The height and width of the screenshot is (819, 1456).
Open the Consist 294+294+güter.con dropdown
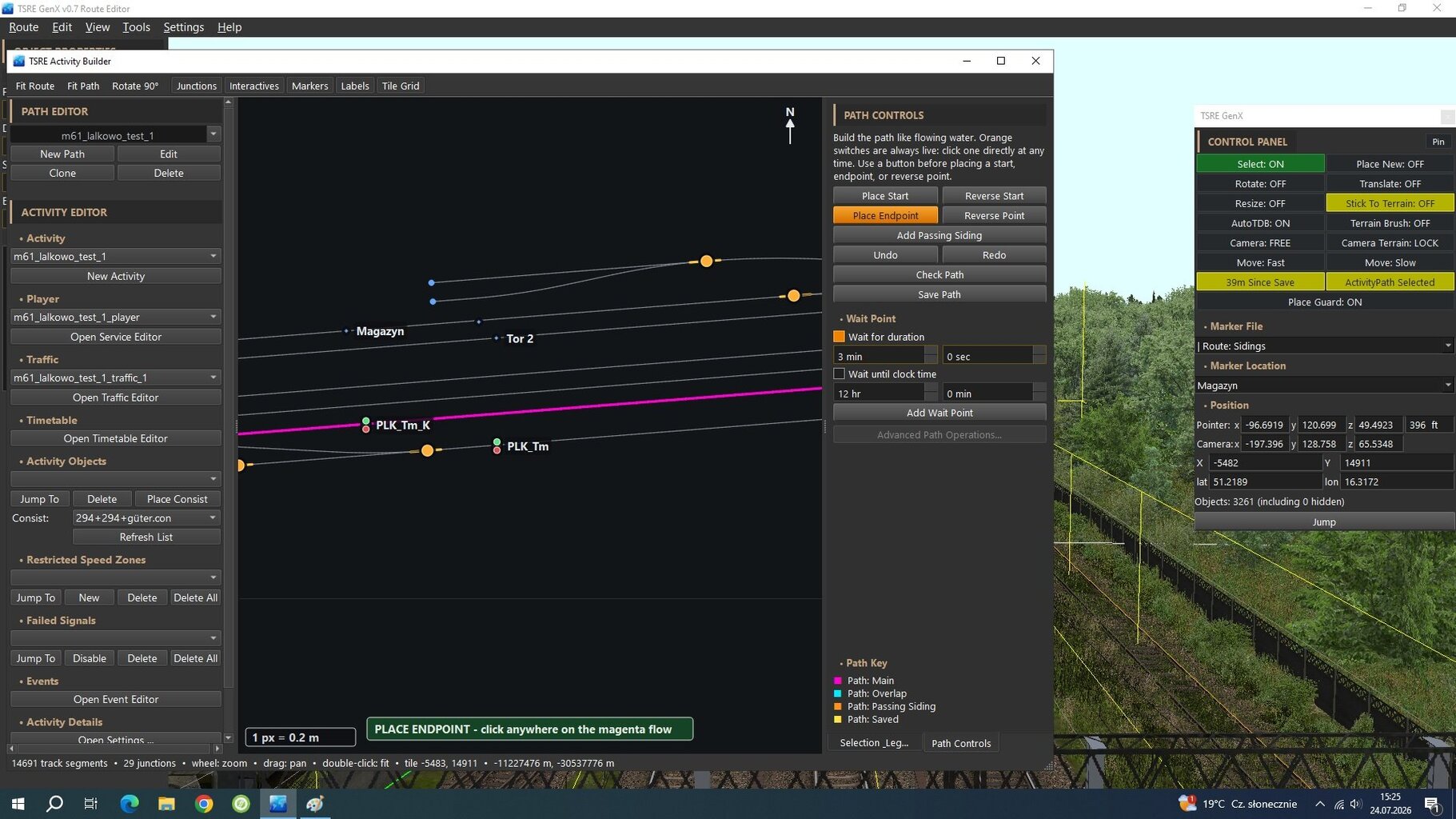(213, 517)
